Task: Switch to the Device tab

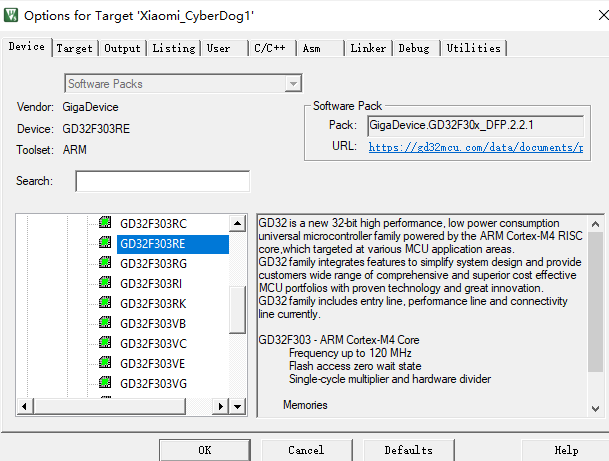Action: coord(27,47)
